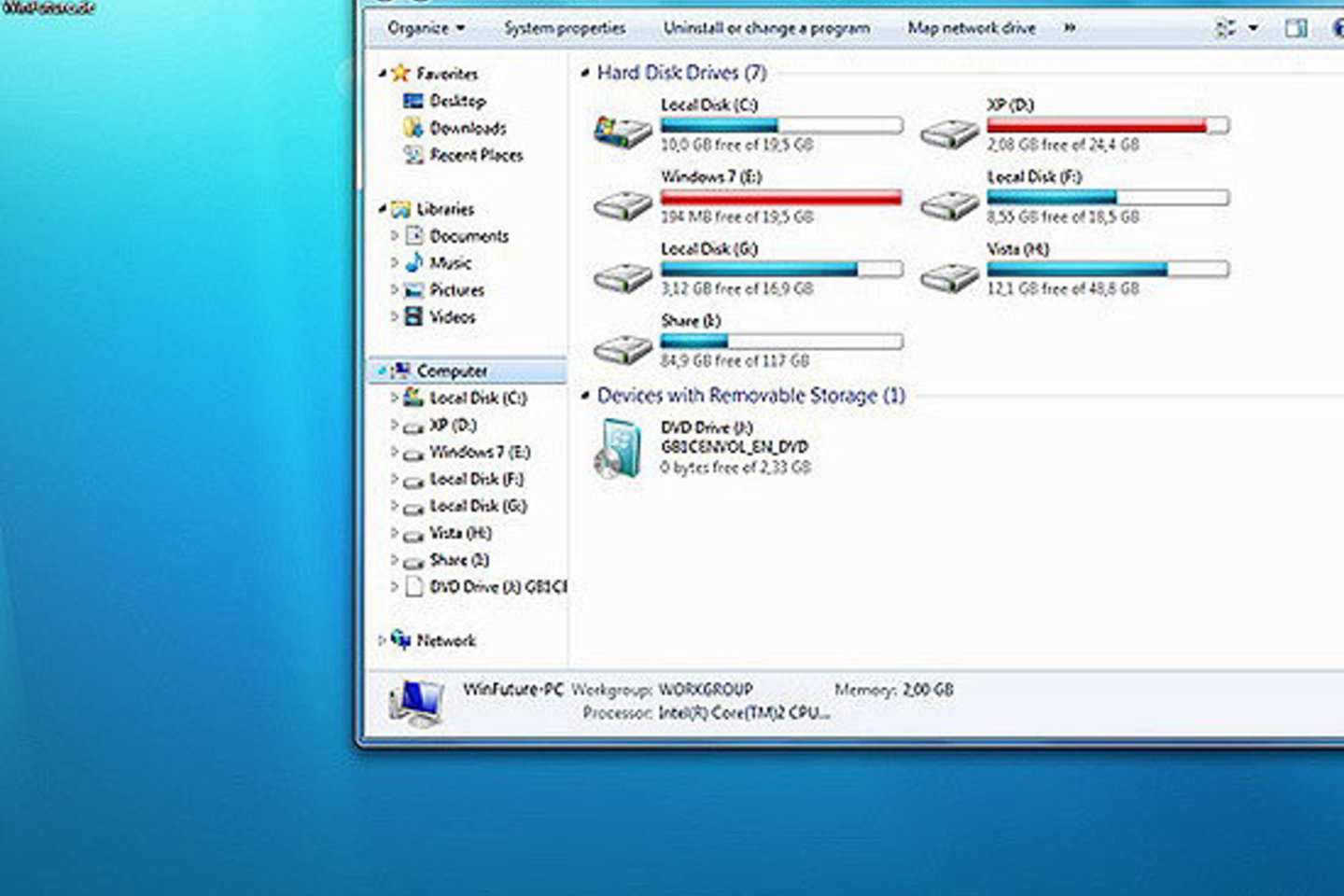Click '84,9 GB free of 117 GB' text
The height and width of the screenshot is (896, 1344).
click(735, 360)
